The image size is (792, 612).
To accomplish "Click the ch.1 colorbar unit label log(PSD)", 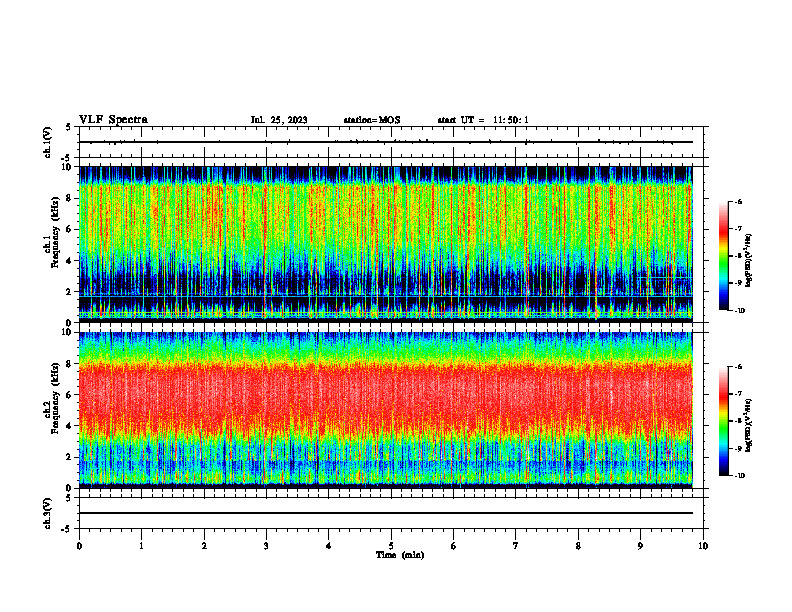I will [749, 261].
